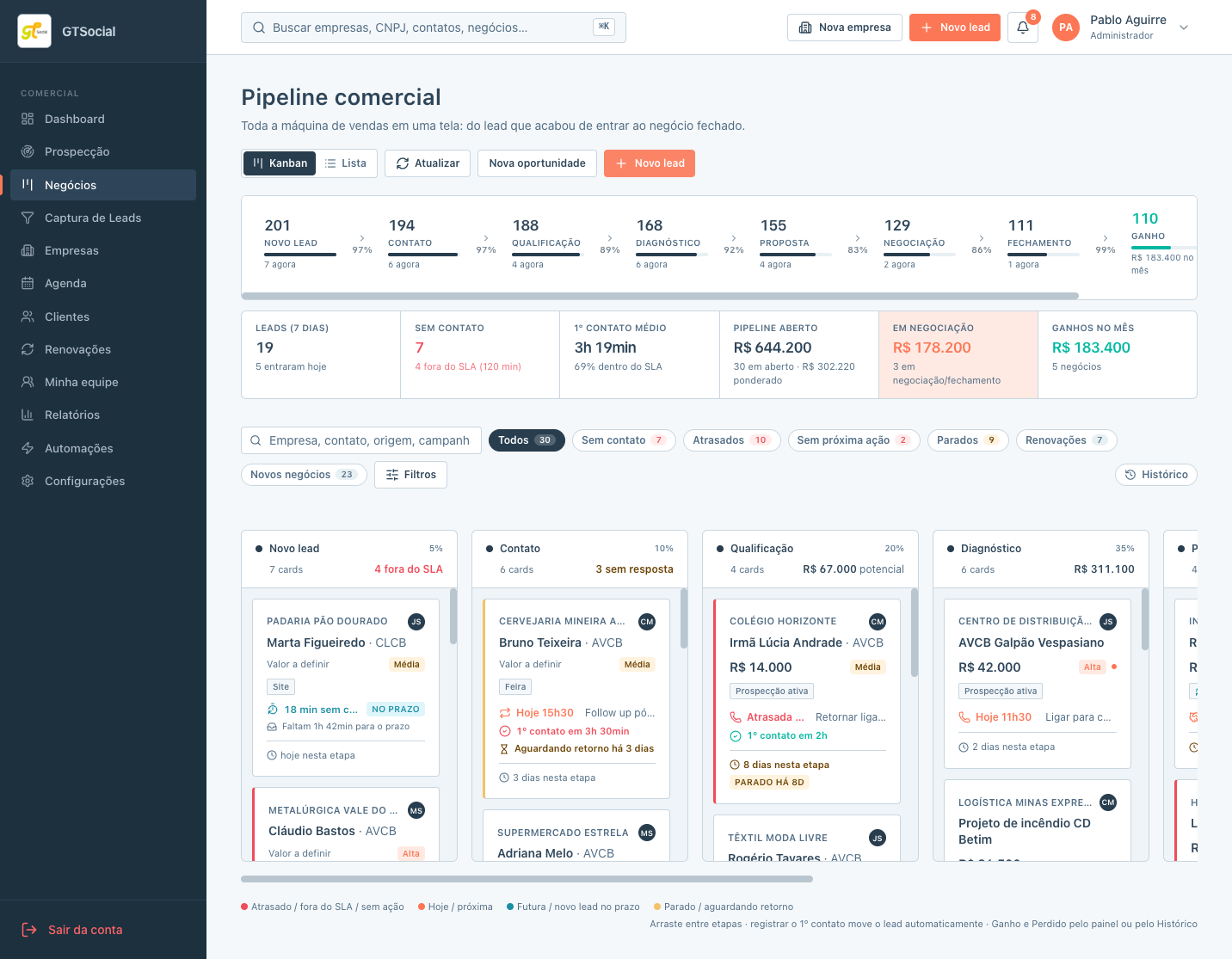Open Captura de Leads menu item
The width and height of the screenshot is (1232, 959).
(x=103, y=218)
